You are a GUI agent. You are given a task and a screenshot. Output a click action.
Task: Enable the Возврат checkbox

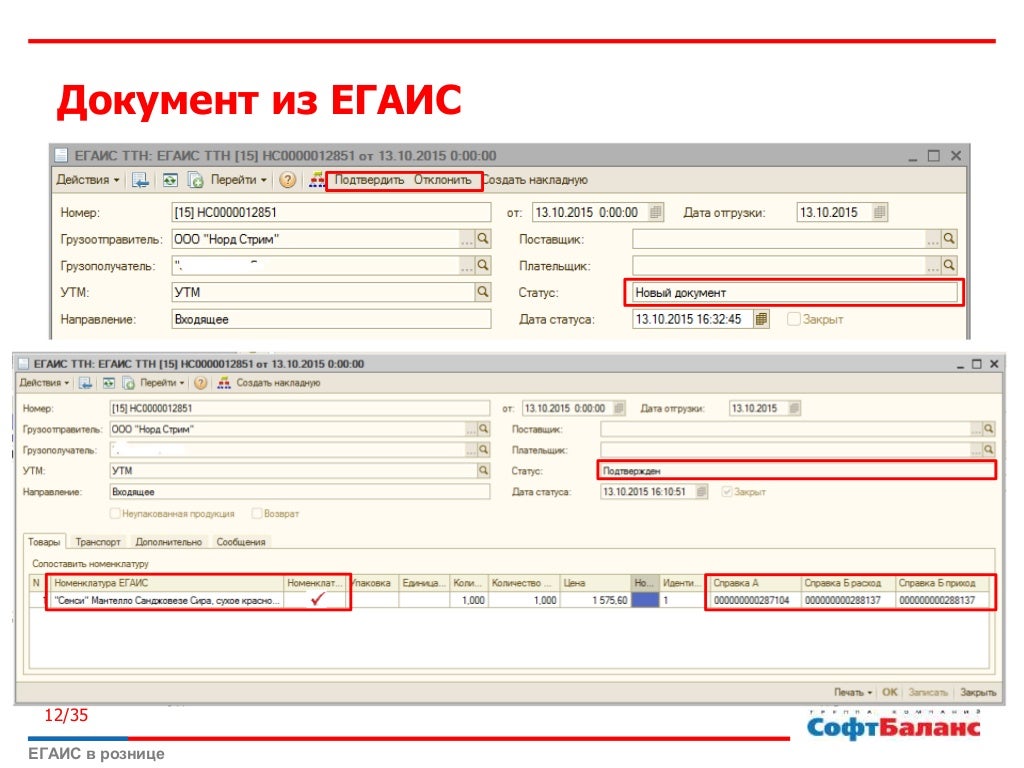(x=257, y=513)
